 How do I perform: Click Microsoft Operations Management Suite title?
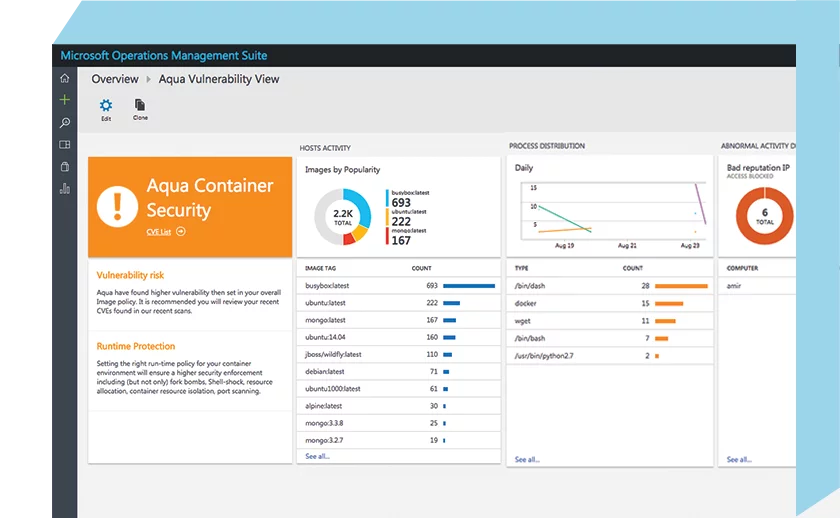click(x=164, y=56)
